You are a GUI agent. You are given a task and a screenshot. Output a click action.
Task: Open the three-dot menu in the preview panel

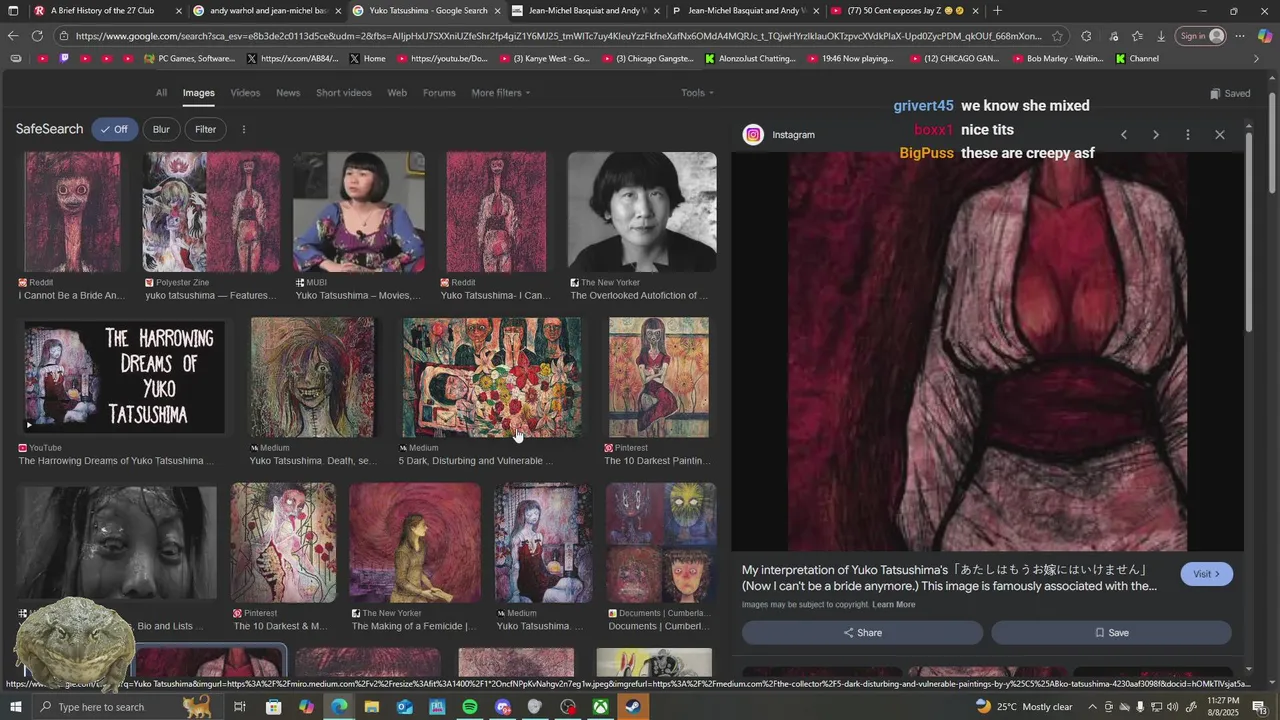tap(1188, 134)
